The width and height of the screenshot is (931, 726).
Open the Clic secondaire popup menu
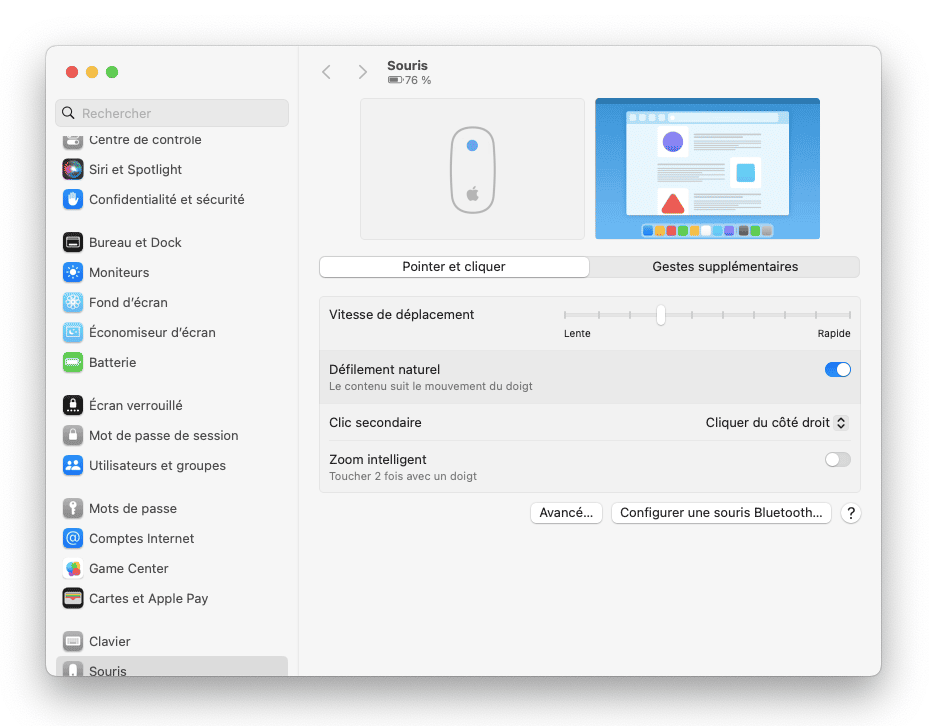pyautogui.click(x=777, y=423)
